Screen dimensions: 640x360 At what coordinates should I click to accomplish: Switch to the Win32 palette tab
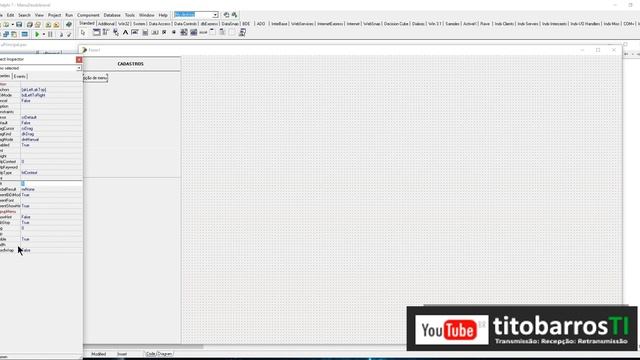pos(124,24)
